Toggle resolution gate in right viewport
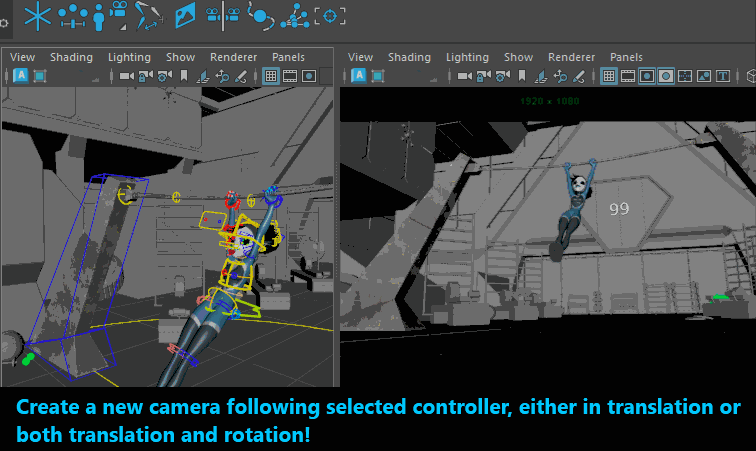 (647, 76)
